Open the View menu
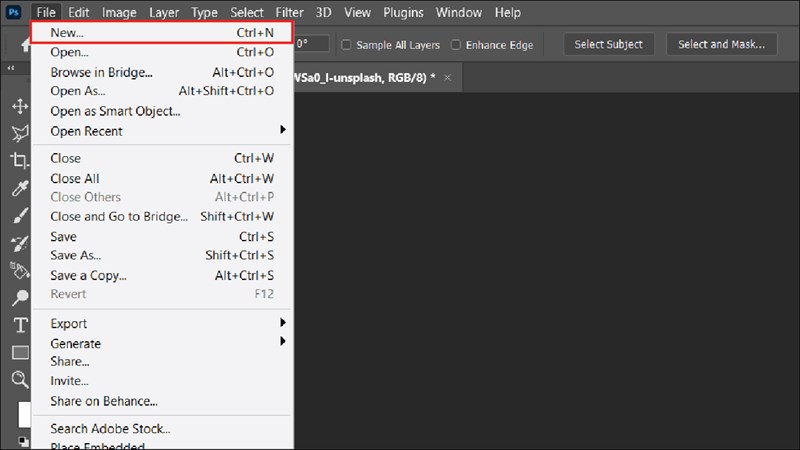 357,12
